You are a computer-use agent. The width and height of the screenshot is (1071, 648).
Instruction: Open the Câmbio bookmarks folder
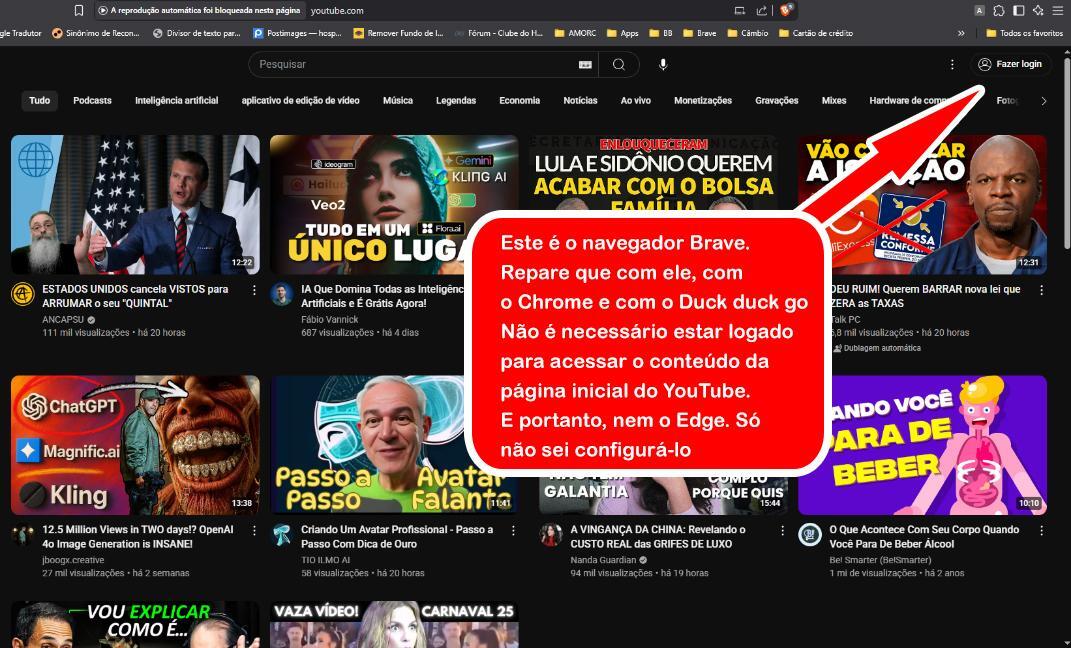[748, 33]
